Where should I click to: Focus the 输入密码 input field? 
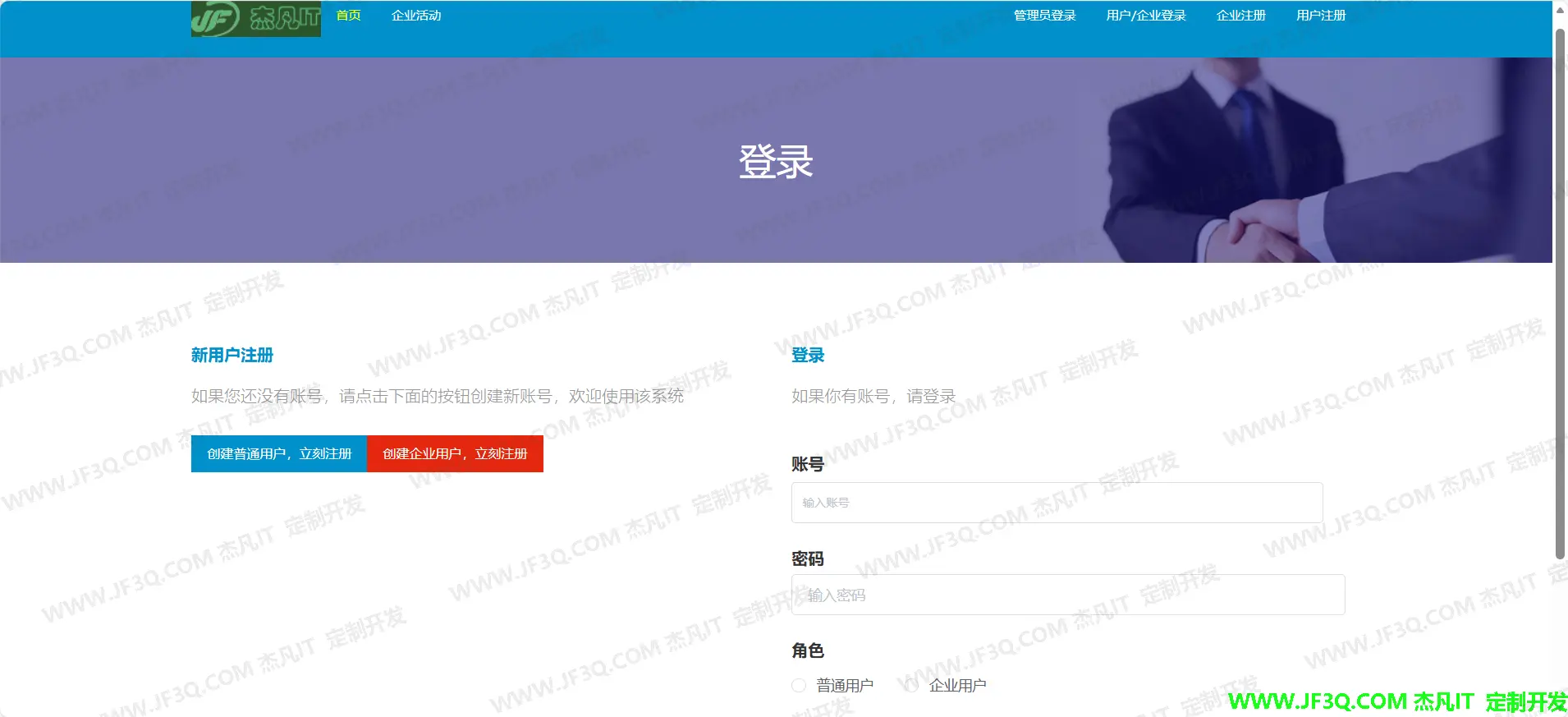tap(1067, 595)
